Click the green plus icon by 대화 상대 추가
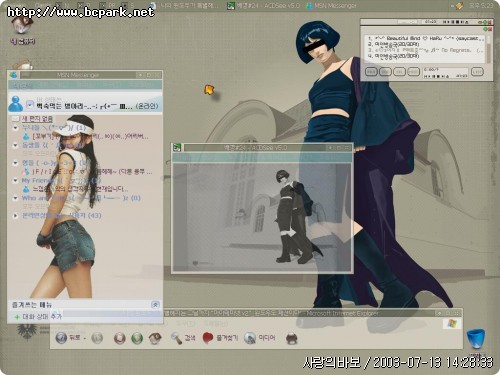Viewport: 500px width, 375px height. coord(17,317)
